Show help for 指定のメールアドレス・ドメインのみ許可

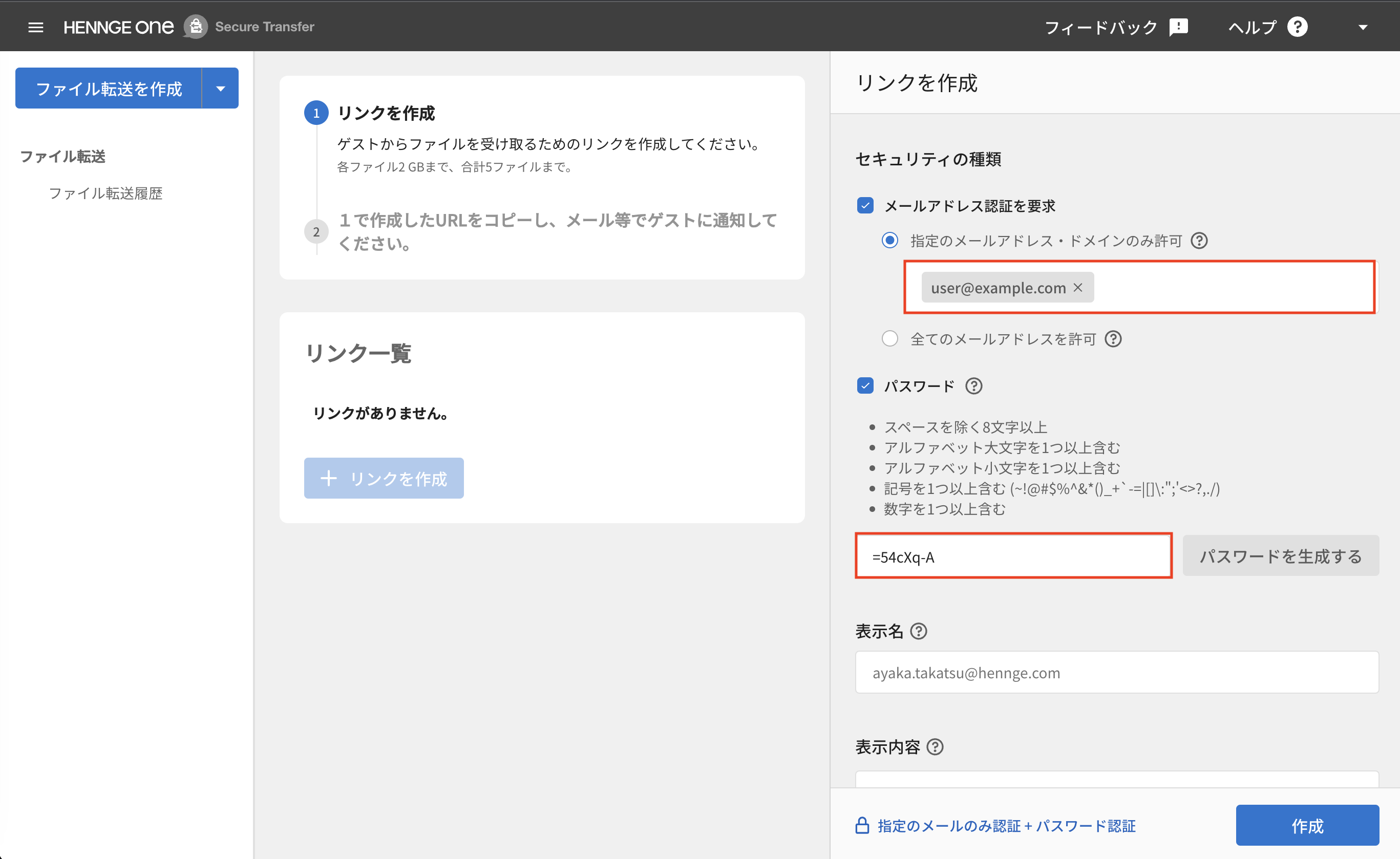[1199, 241]
